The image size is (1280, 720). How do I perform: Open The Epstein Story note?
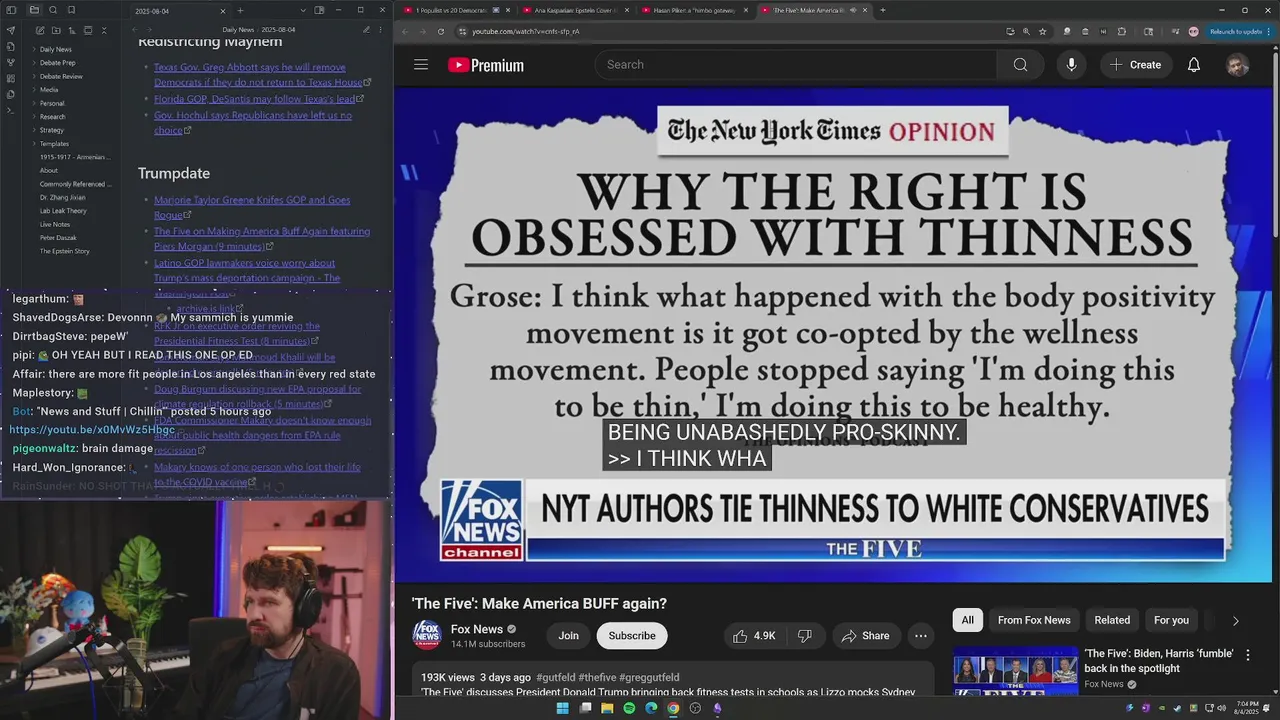click(64, 251)
